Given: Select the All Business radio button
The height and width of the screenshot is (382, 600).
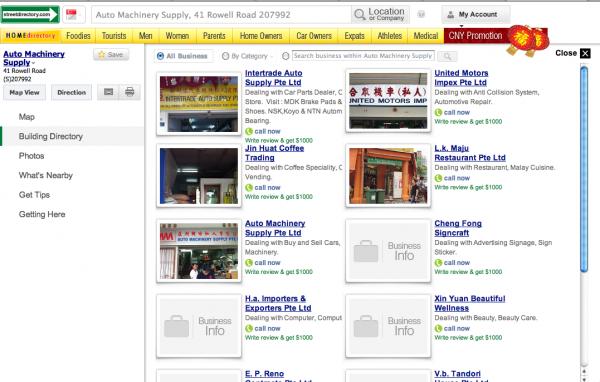Looking at the screenshot, I should (x=160, y=56).
